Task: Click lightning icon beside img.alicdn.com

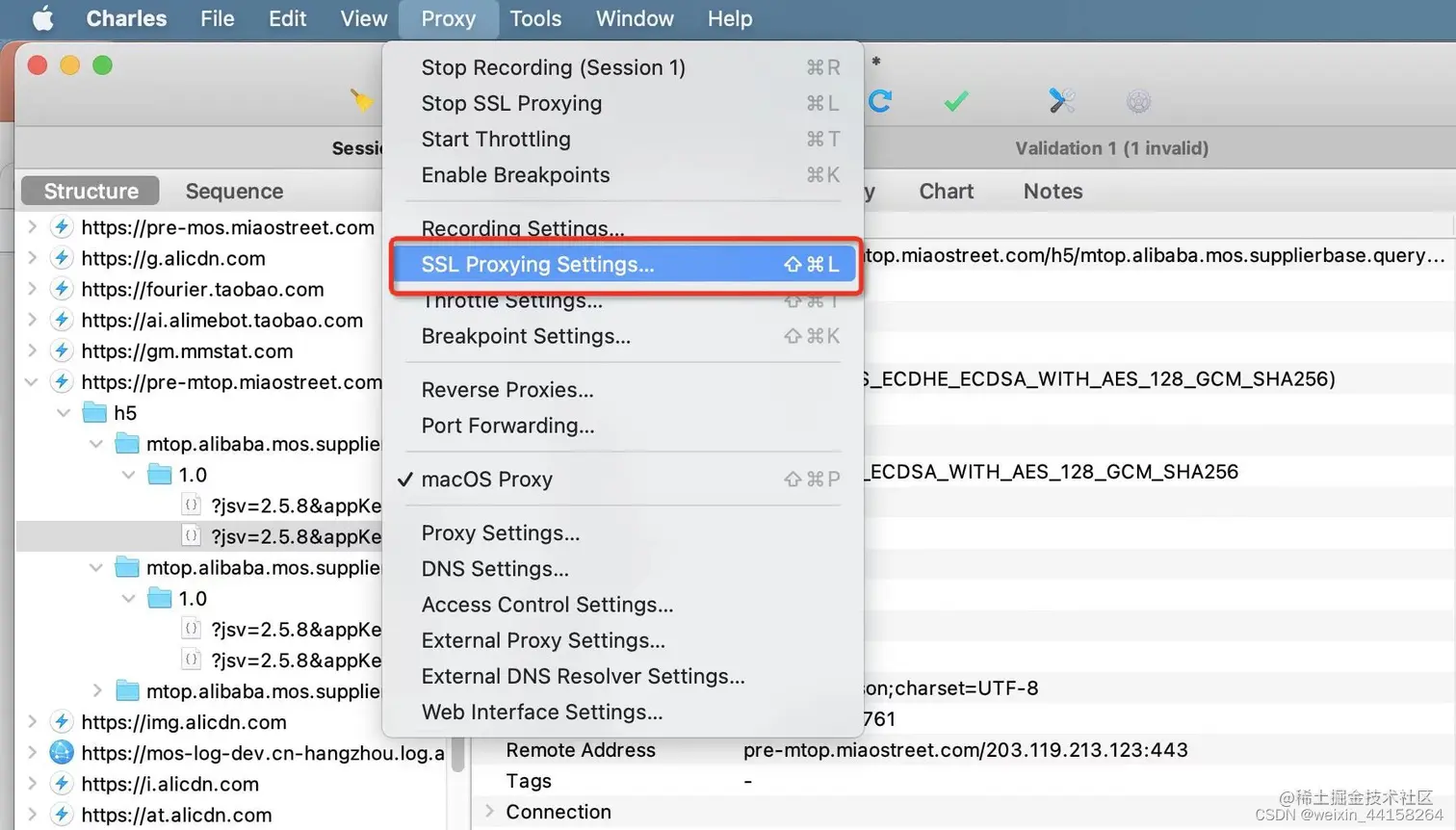Action: point(62,721)
